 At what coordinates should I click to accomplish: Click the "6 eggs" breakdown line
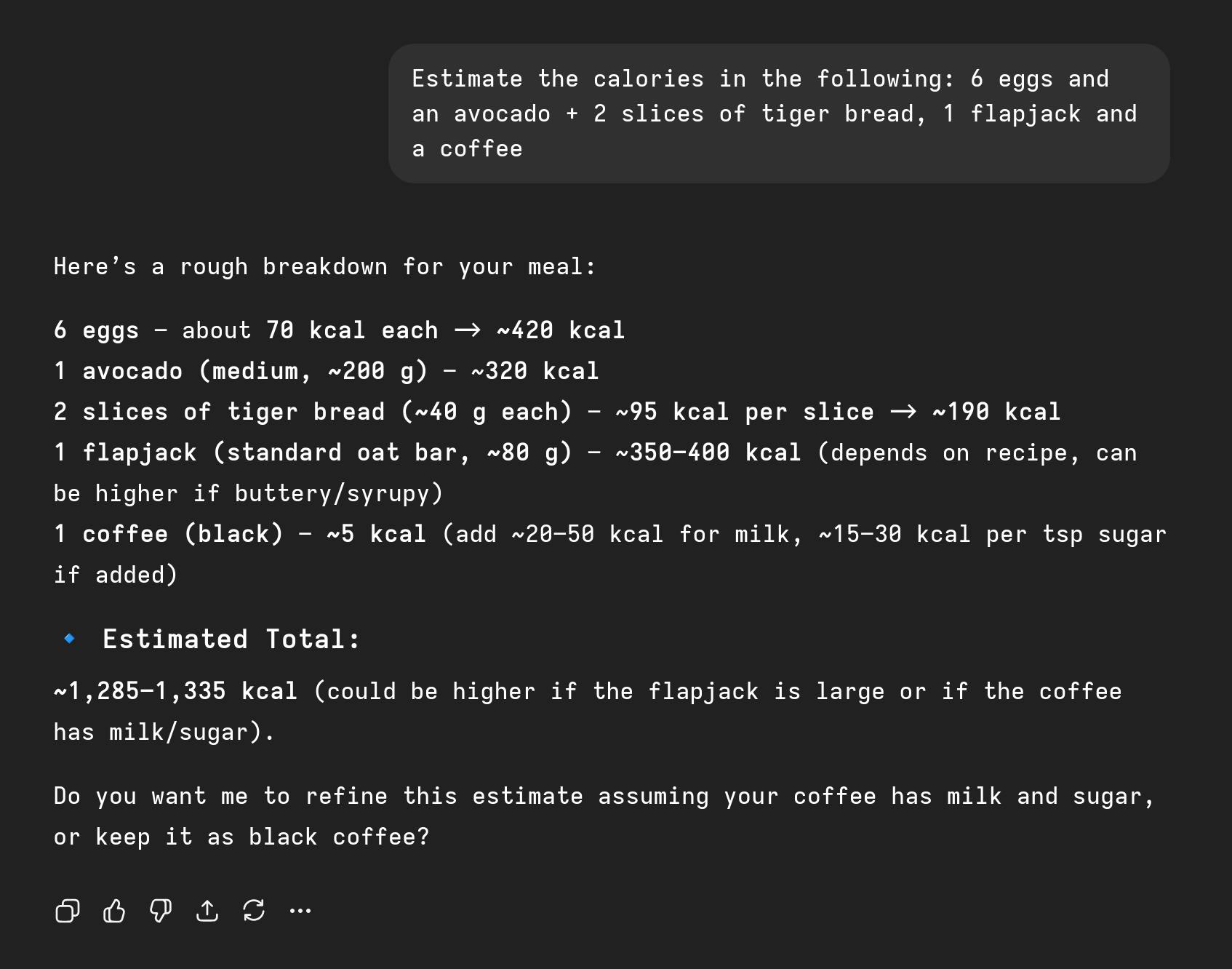coord(340,330)
